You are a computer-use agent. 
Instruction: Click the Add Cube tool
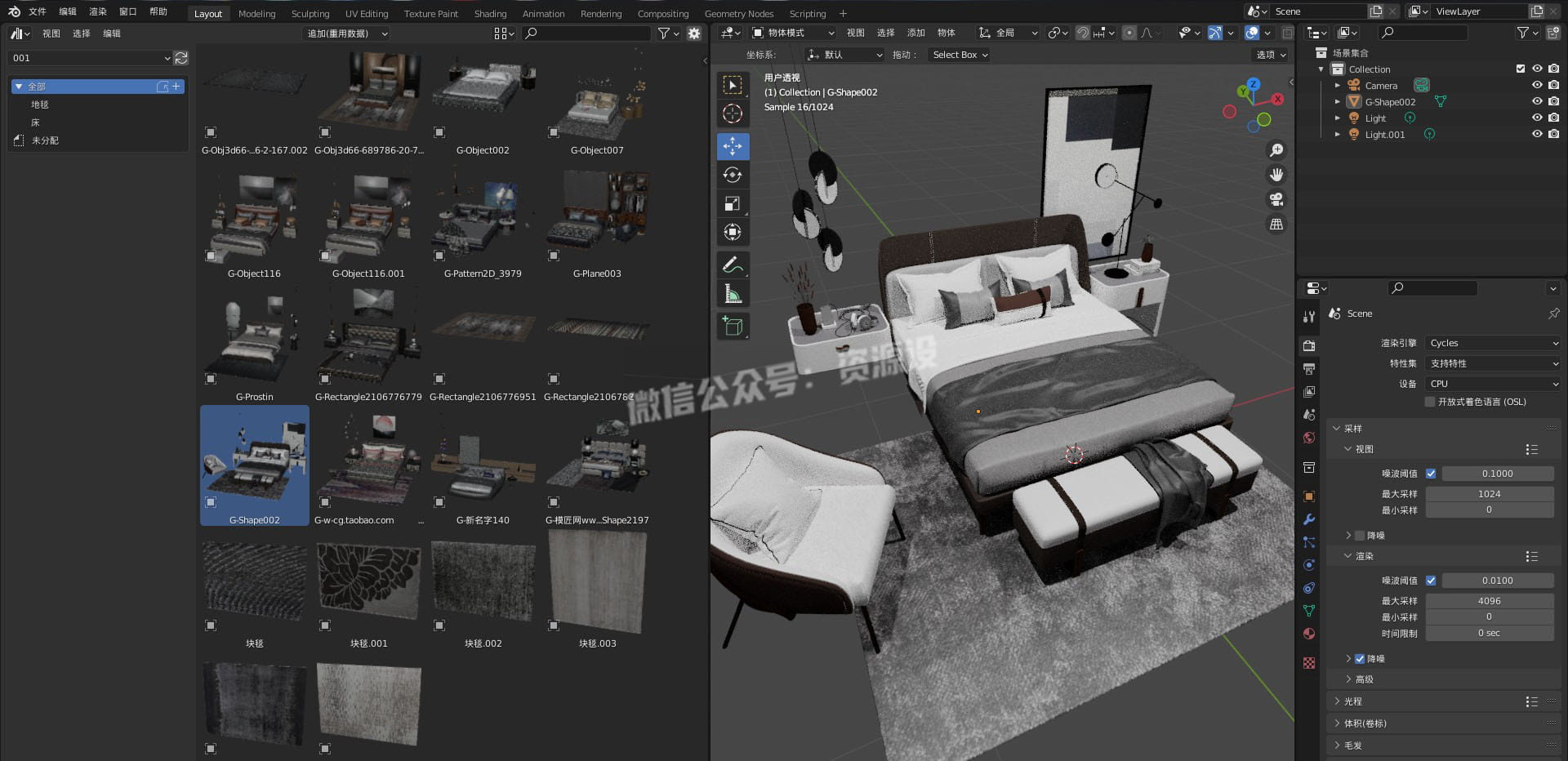(733, 327)
